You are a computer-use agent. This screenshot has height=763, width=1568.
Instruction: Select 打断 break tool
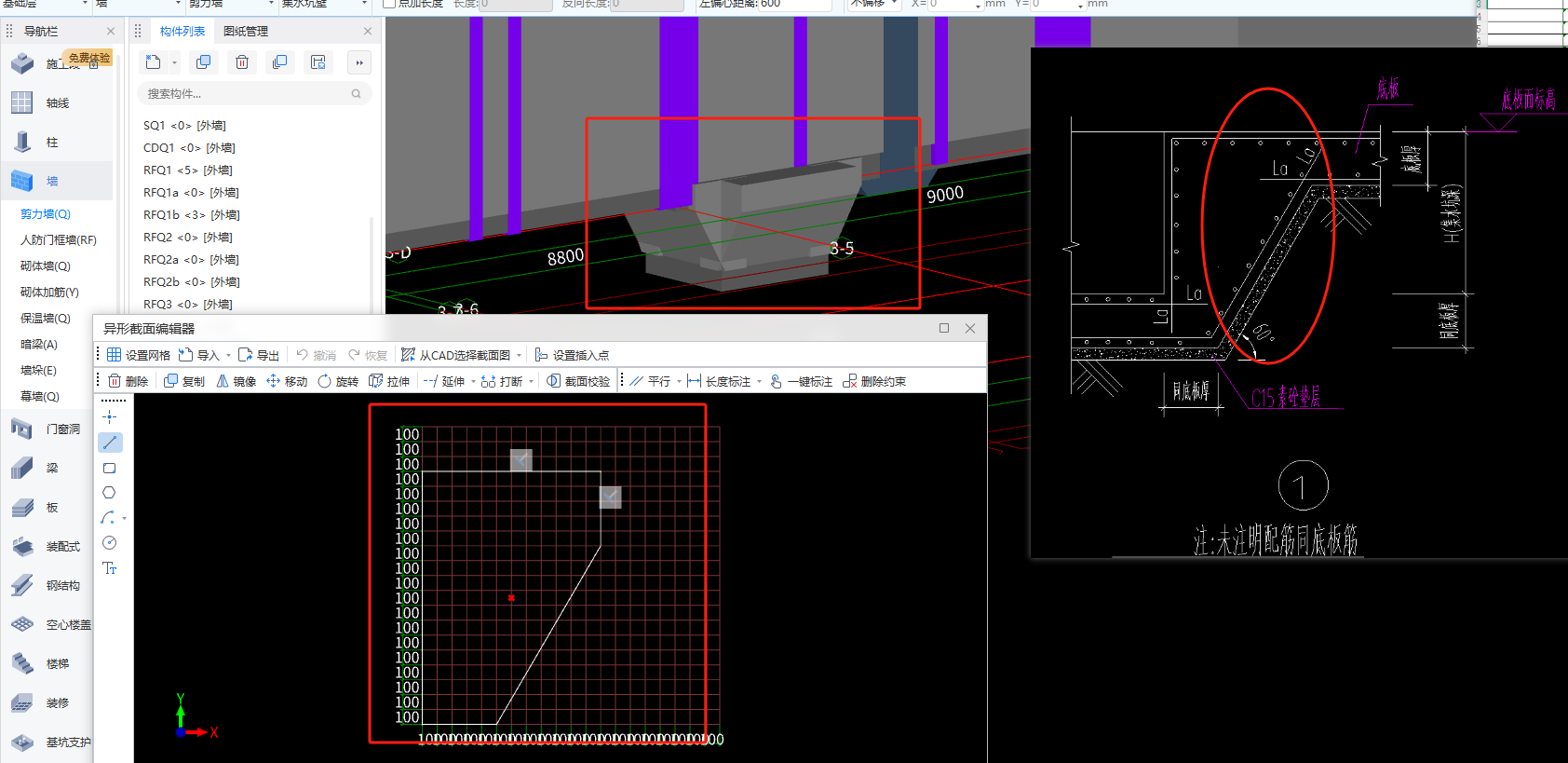502,381
